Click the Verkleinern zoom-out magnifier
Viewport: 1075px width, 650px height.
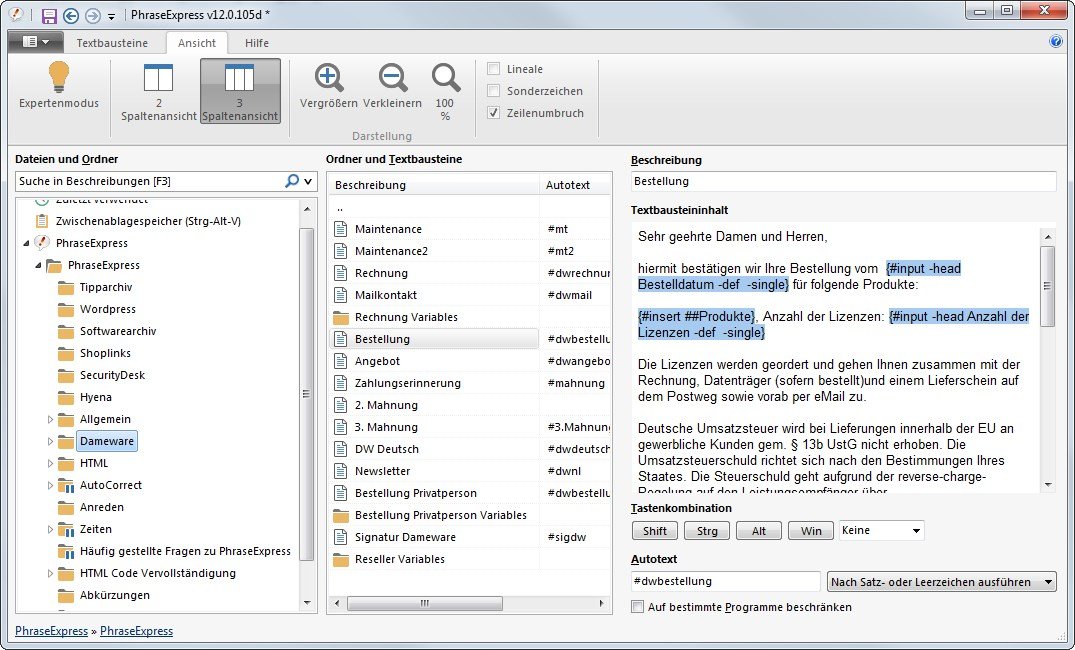pyautogui.click(x=392, y=78)
